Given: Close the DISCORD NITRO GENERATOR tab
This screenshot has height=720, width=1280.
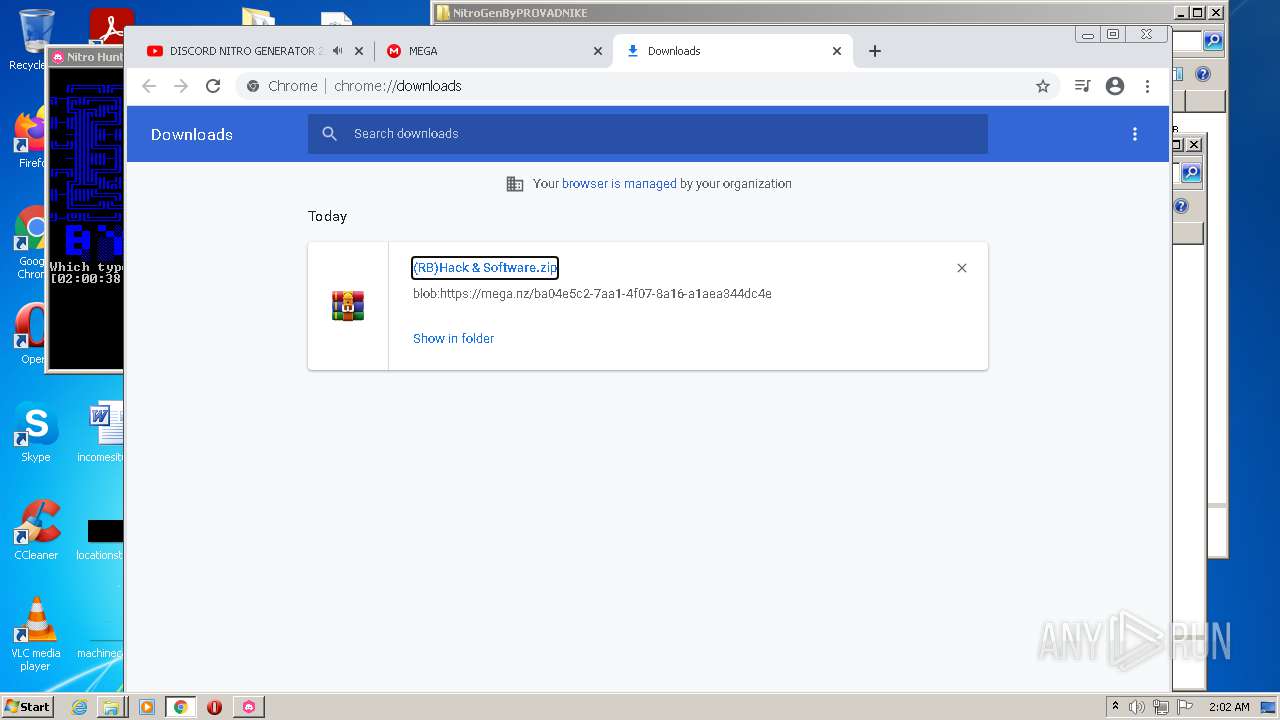Looking at the screenshot, I should 359,51.
